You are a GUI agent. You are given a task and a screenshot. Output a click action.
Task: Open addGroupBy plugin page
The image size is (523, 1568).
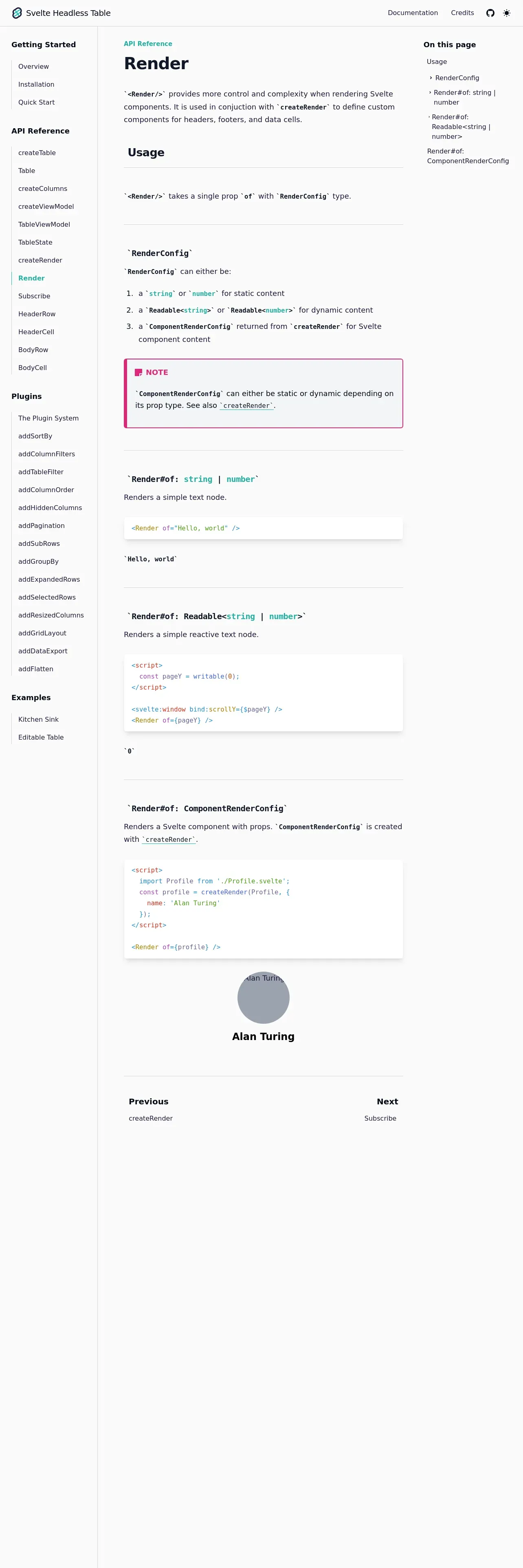pyautogui.click(x=38, y=561)
